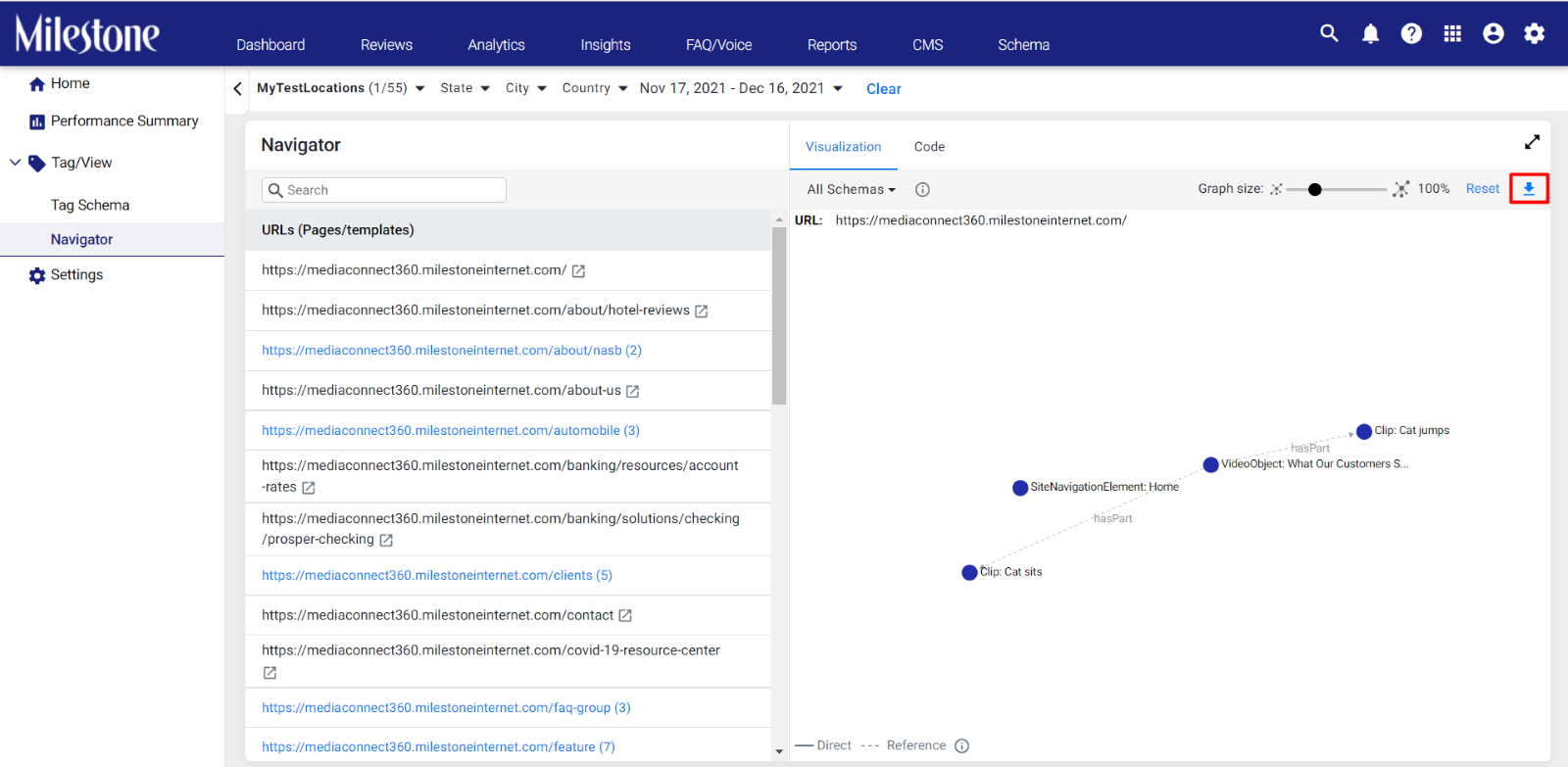The image size is (1568, 767).
Task: Click the Navigator search field
Action: pyautogui.click(x=384, y=190)
